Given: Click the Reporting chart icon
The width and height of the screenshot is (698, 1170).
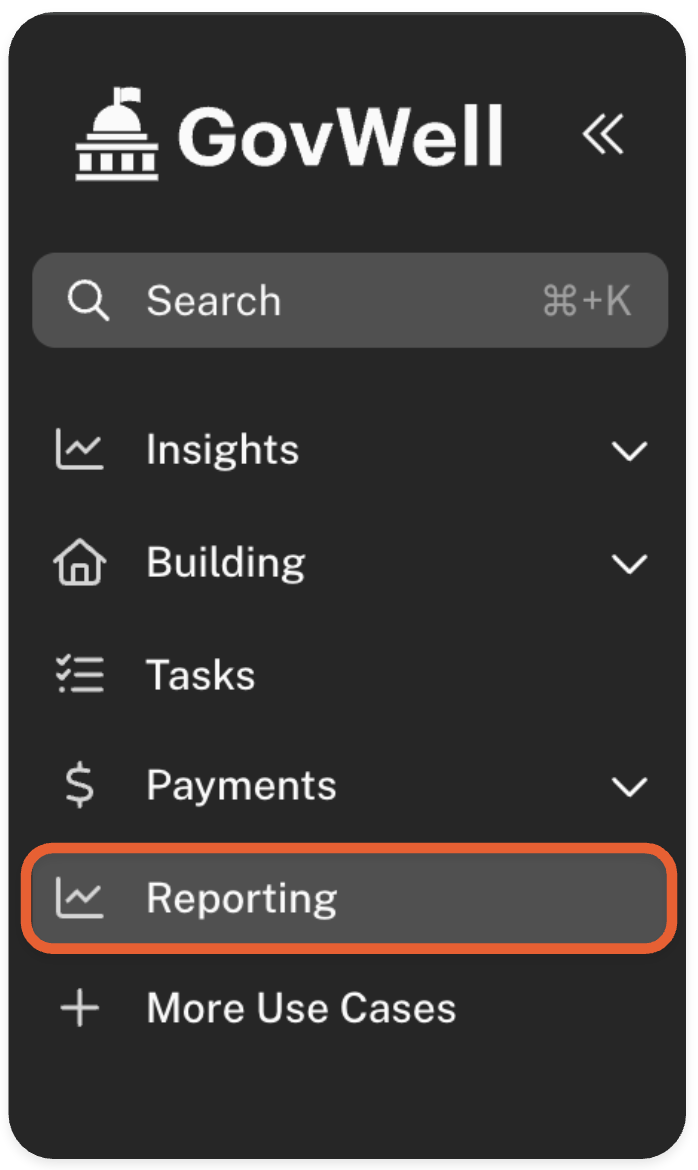Looking at the screenshot, I should click(x=79, y=898).
